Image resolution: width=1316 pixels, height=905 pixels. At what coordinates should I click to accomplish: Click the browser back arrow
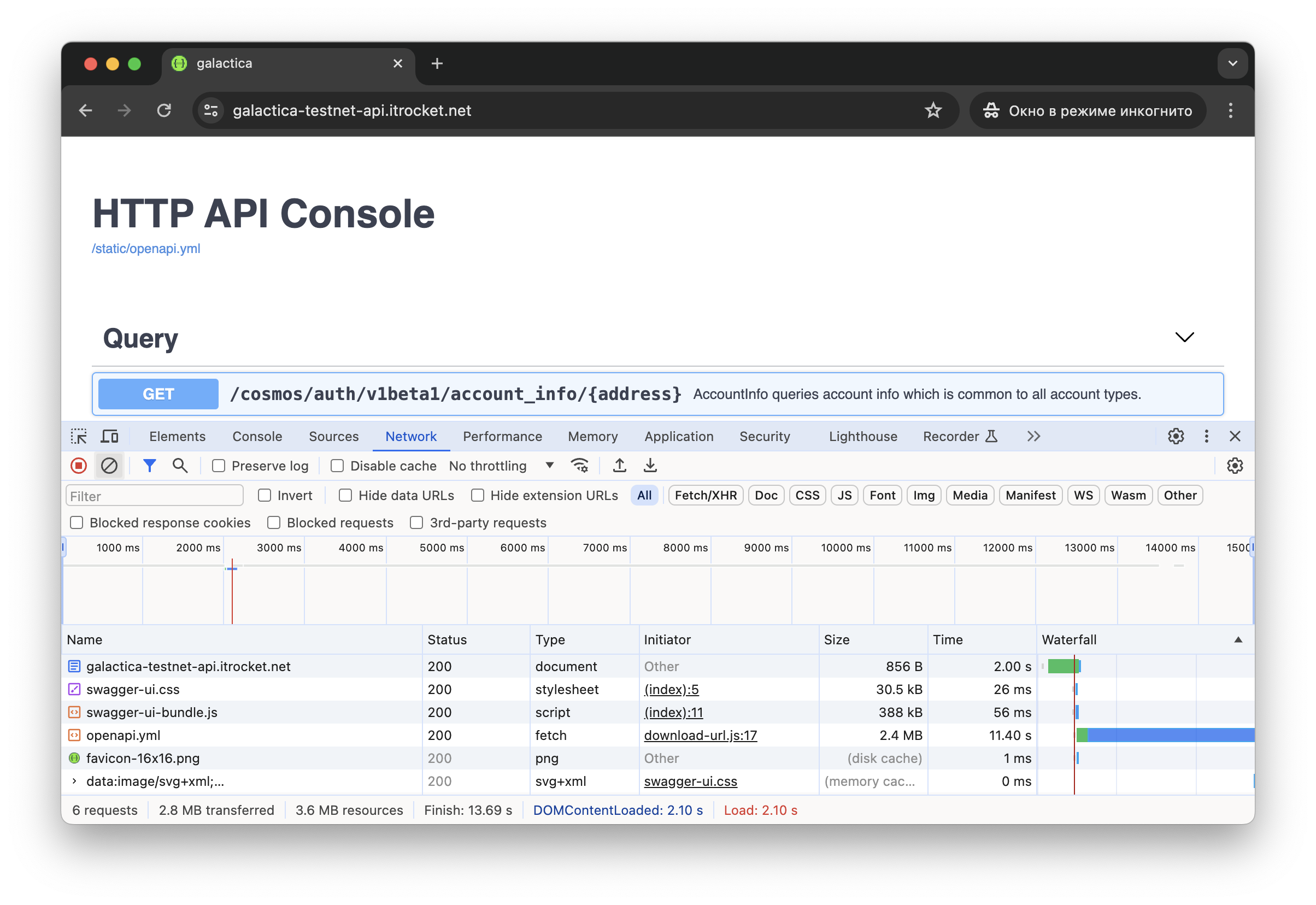click(86, 110)
